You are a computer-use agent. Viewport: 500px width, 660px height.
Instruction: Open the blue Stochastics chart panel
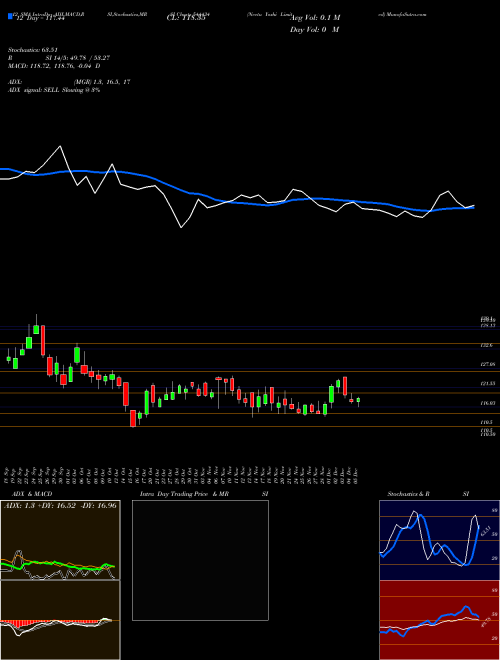(439, 540)
